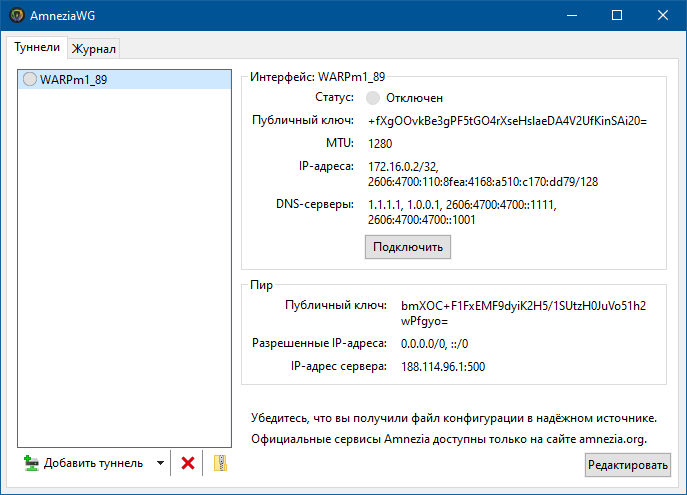The height and width of the screenshot is (495, 687).
Task: Switch to the Журнал tab
Action: [x=94, y=48]
